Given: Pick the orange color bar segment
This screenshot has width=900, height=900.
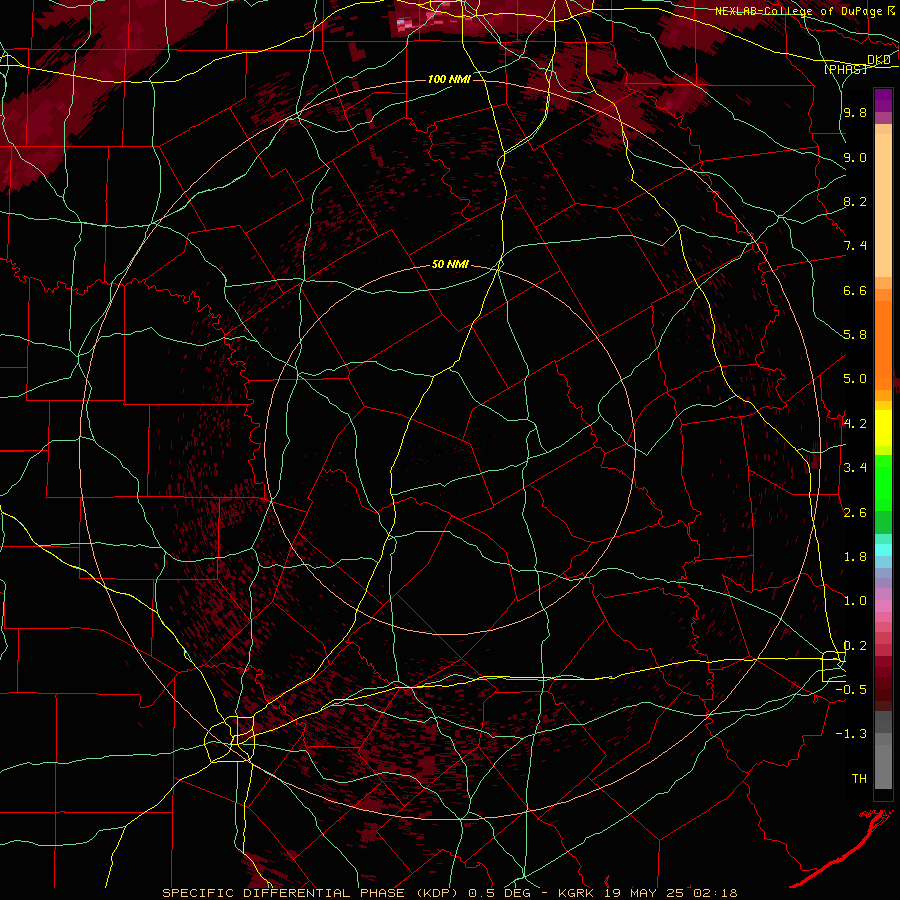Looking at the screenshot, I should click(x=883, y=344).
